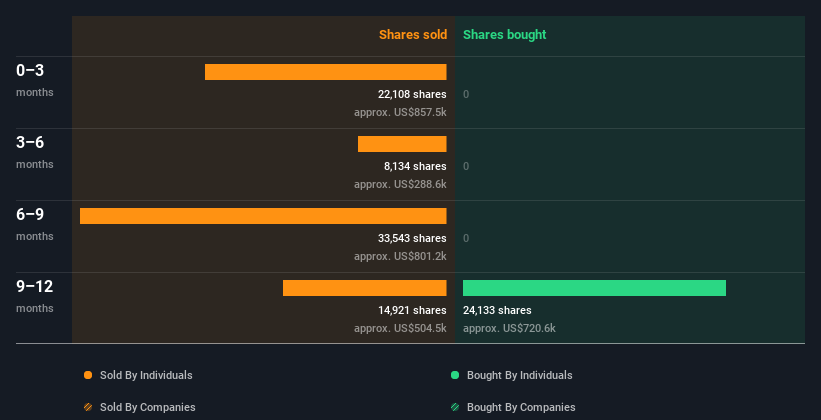821x420 pixels.
Task: Click the green Bought By Individuals legend dot
Action: pos(455,375)
